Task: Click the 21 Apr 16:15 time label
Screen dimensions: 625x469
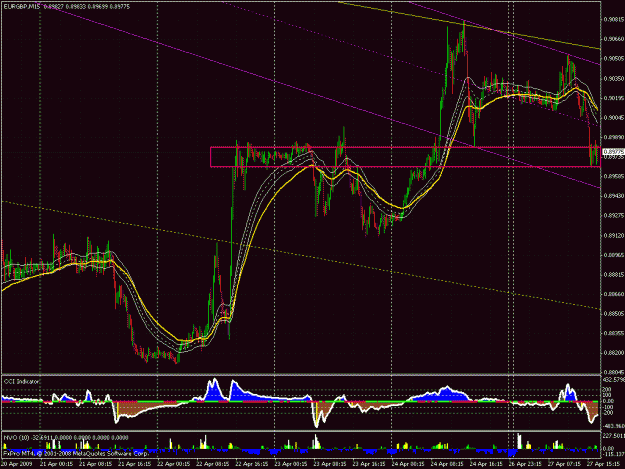Action: [x=135, y=464]
